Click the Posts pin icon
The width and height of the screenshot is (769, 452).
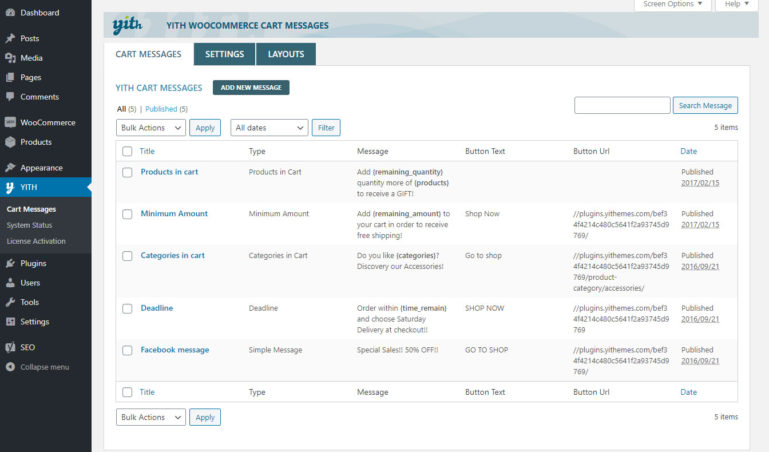[x=10, y=38]
